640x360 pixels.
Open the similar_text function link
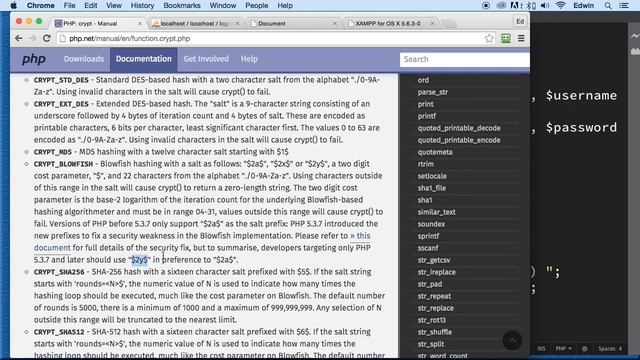point(436,212)
